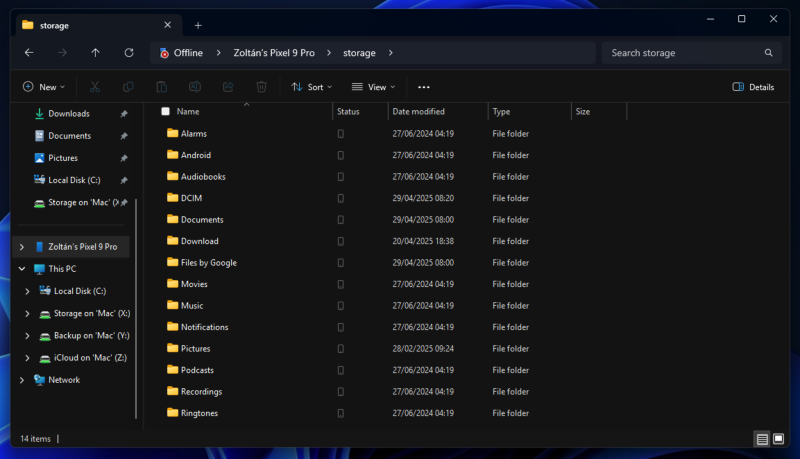Unpin Local Disk (C:) pin icon
Viewport: 800px width, 459px height.
tap(123, 180)
